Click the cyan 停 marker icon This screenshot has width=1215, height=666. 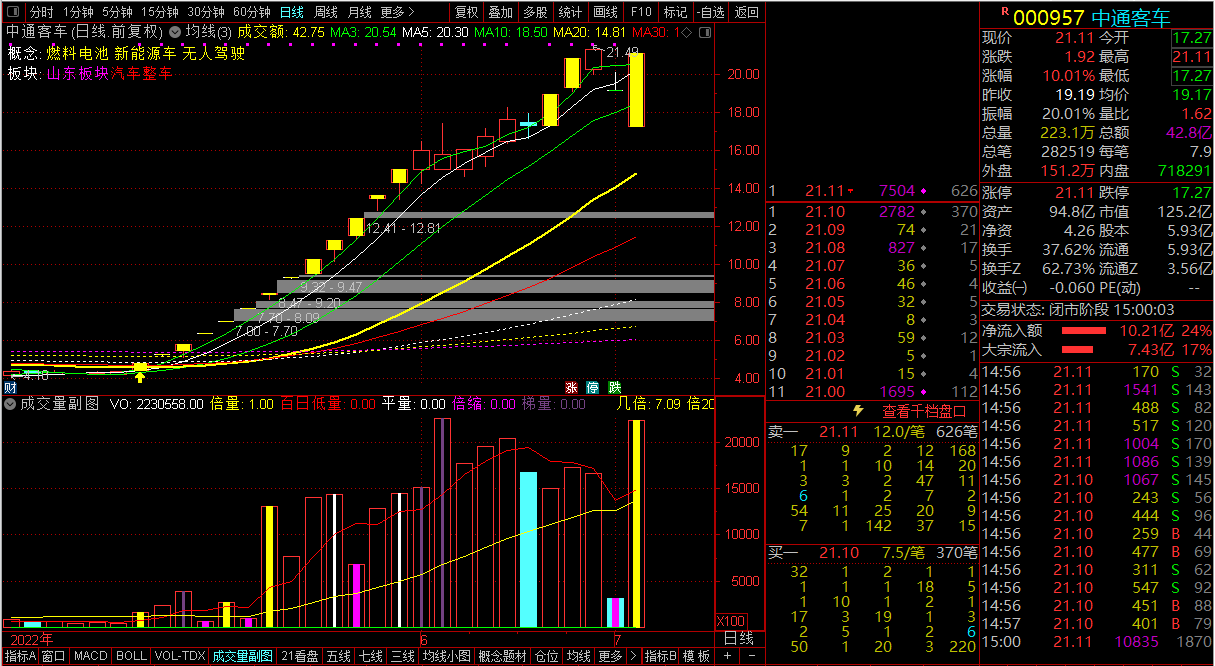(x=592, y=387)
